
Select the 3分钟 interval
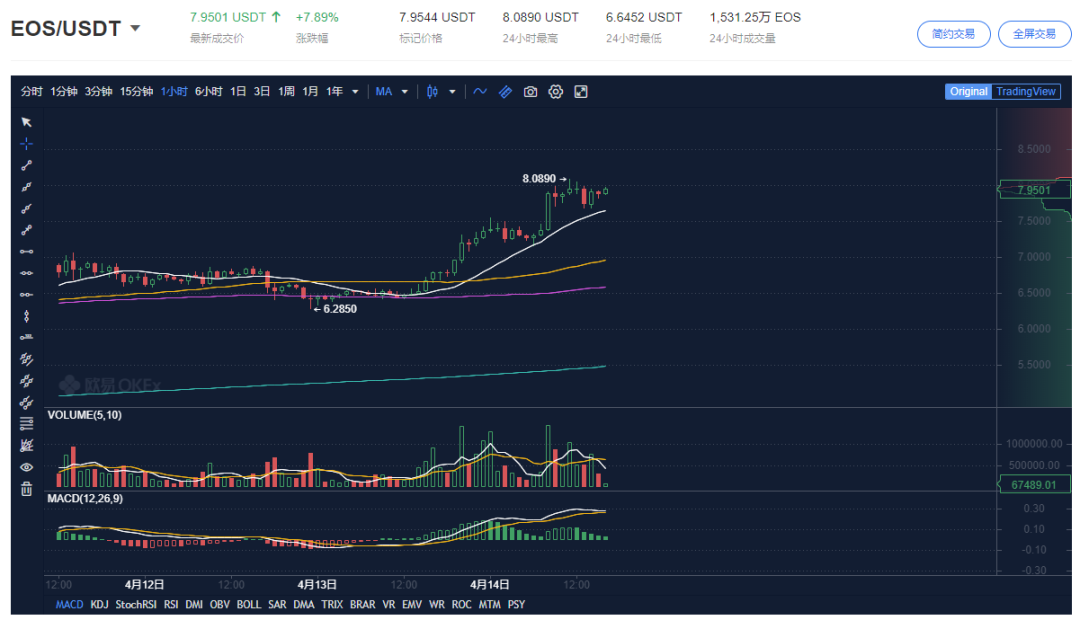coord(98,92)
